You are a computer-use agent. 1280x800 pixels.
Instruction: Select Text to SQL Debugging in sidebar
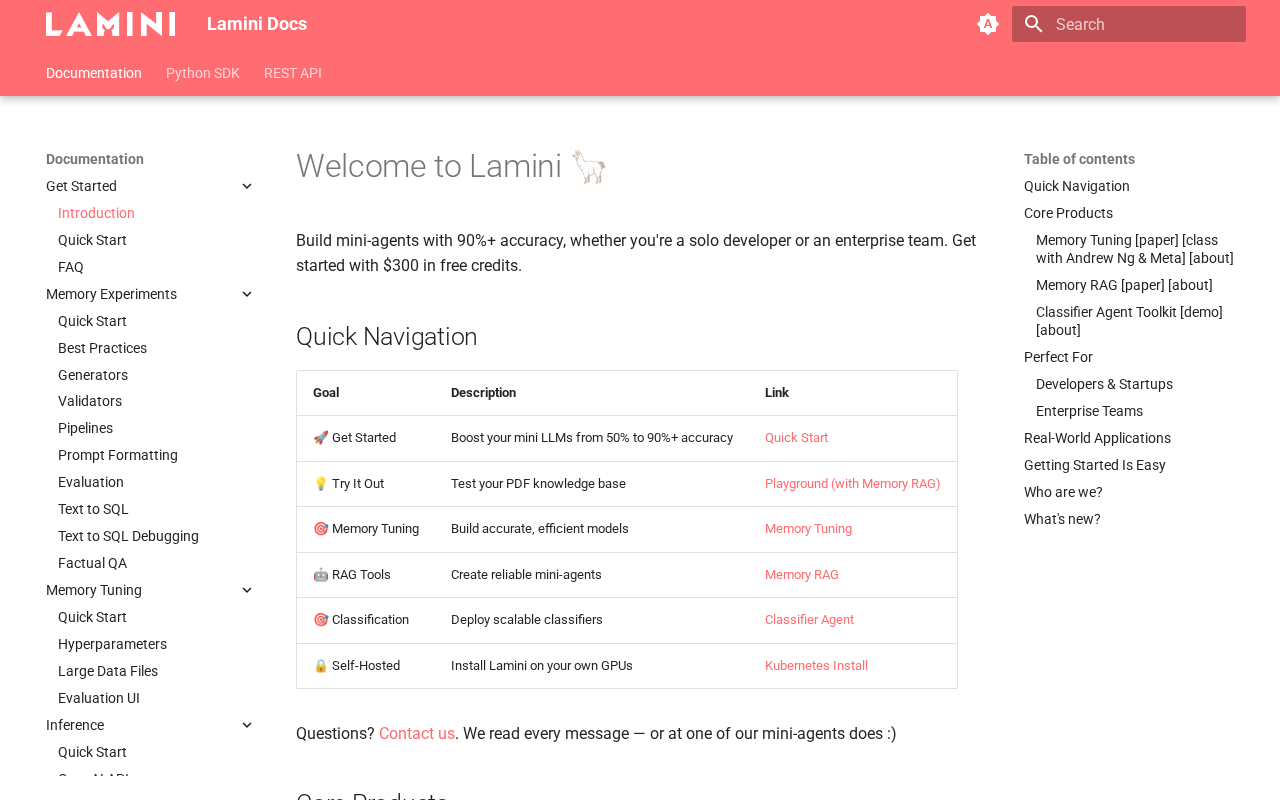coord(128,536)
